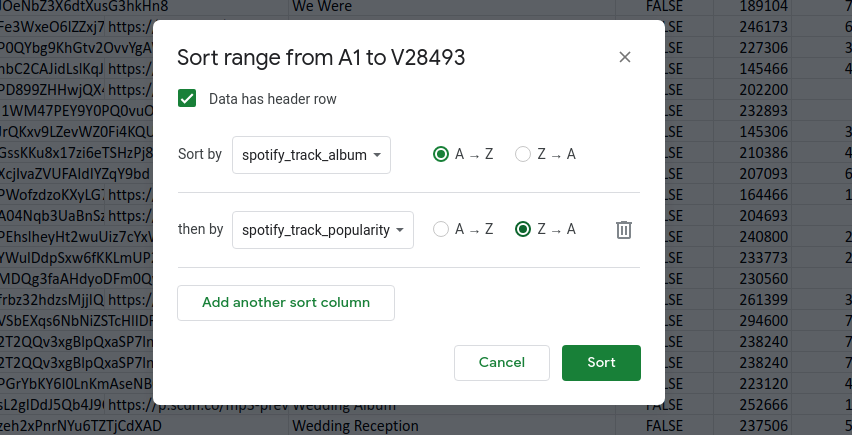Expand the then by spotify_track_popularity dropdown
The width and height of the screenshot is (852, 435).
tap(322, 230)
